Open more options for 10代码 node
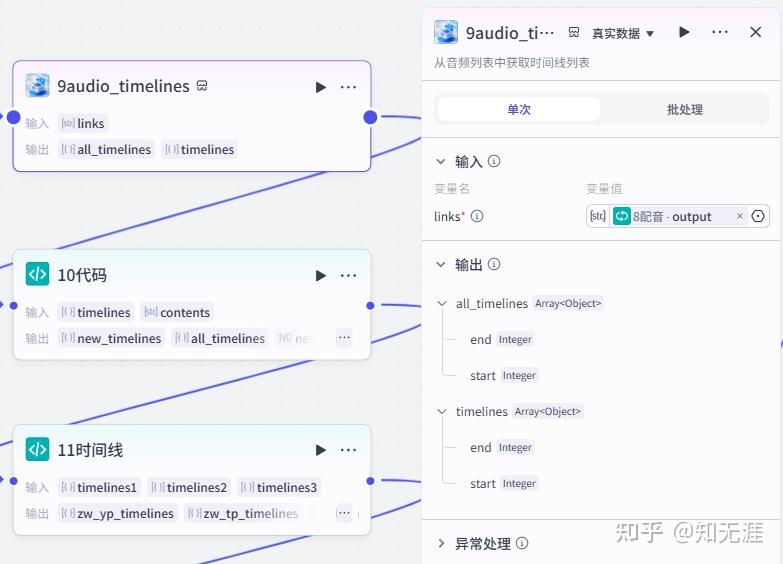Screen dimensions: 783x564 [348, 276]
